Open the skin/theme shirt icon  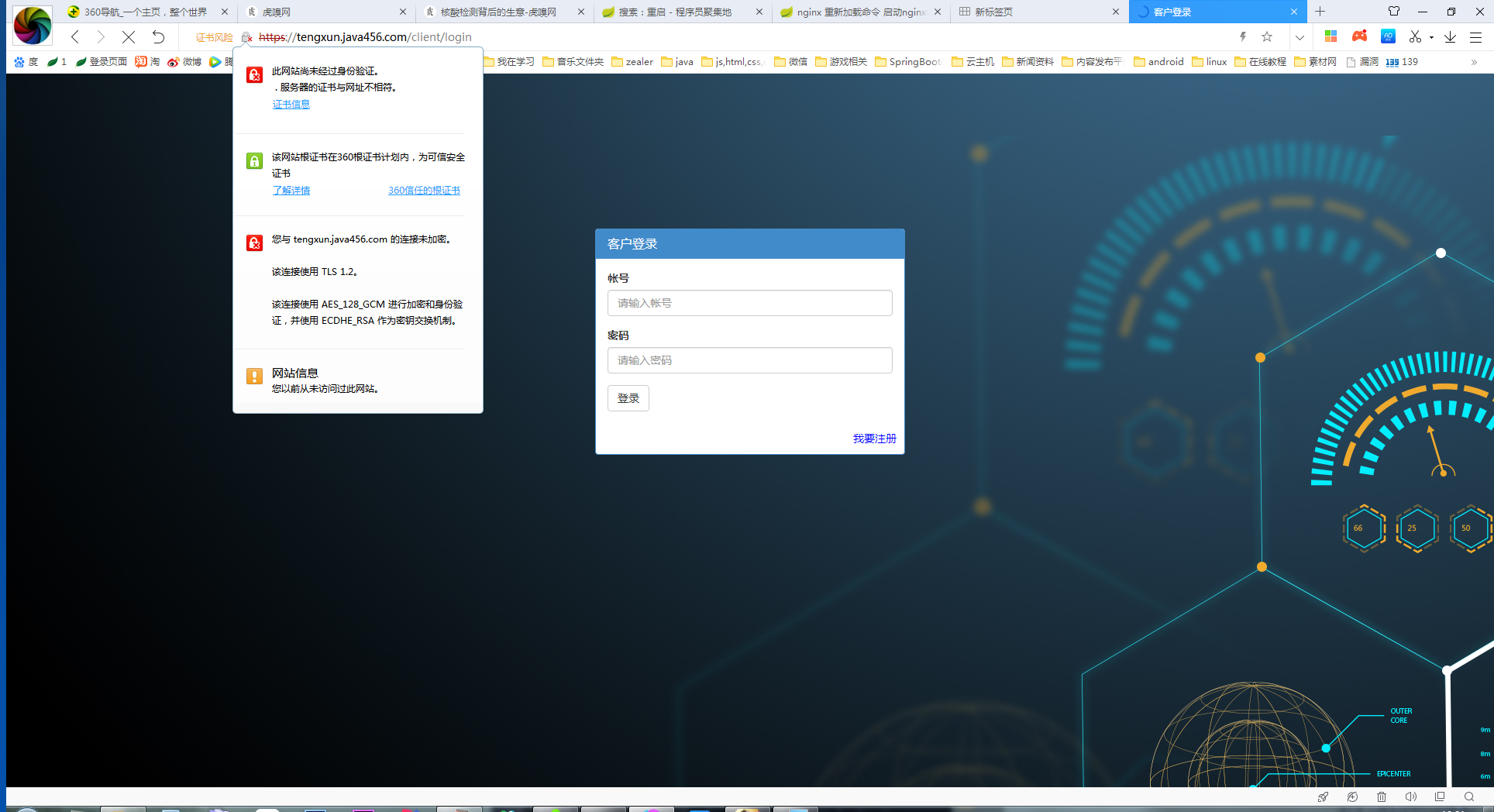[1394, 12]
